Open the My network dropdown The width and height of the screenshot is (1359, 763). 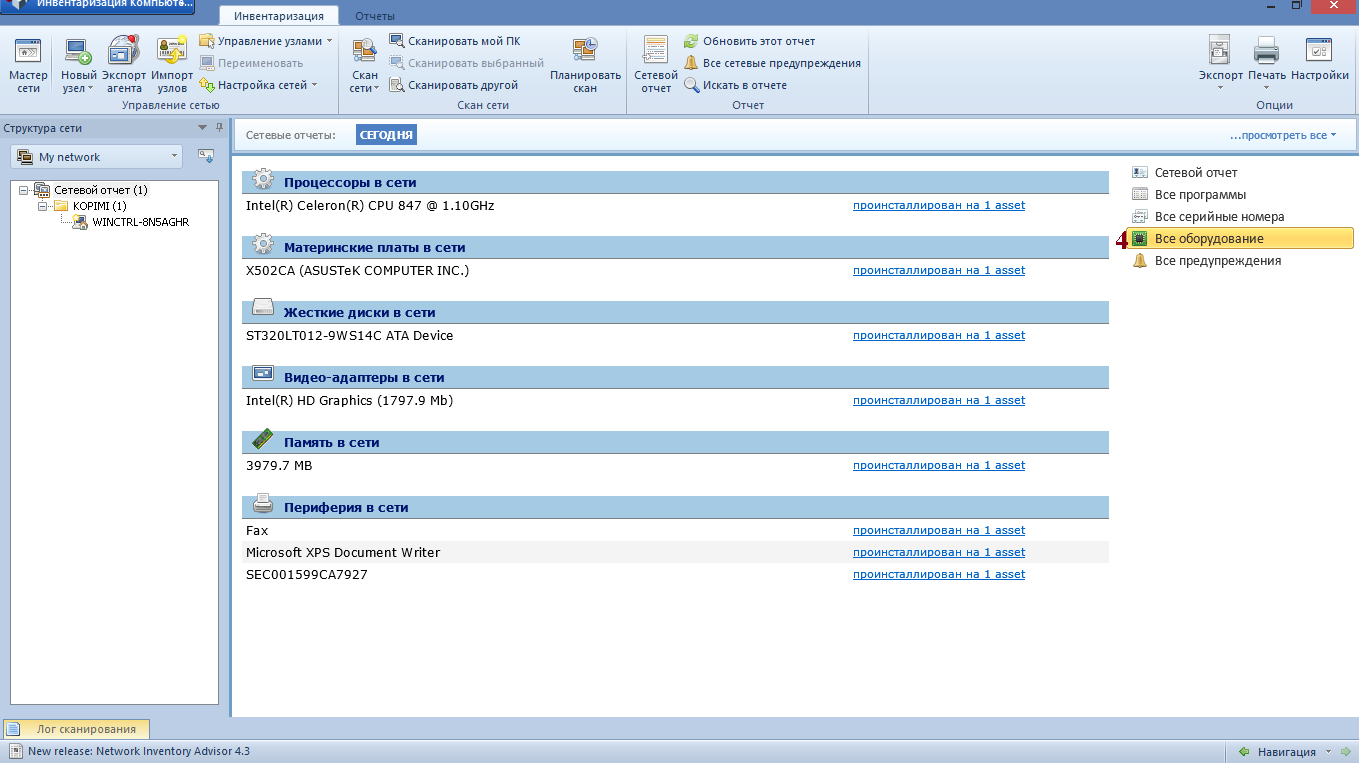(97, 157)
